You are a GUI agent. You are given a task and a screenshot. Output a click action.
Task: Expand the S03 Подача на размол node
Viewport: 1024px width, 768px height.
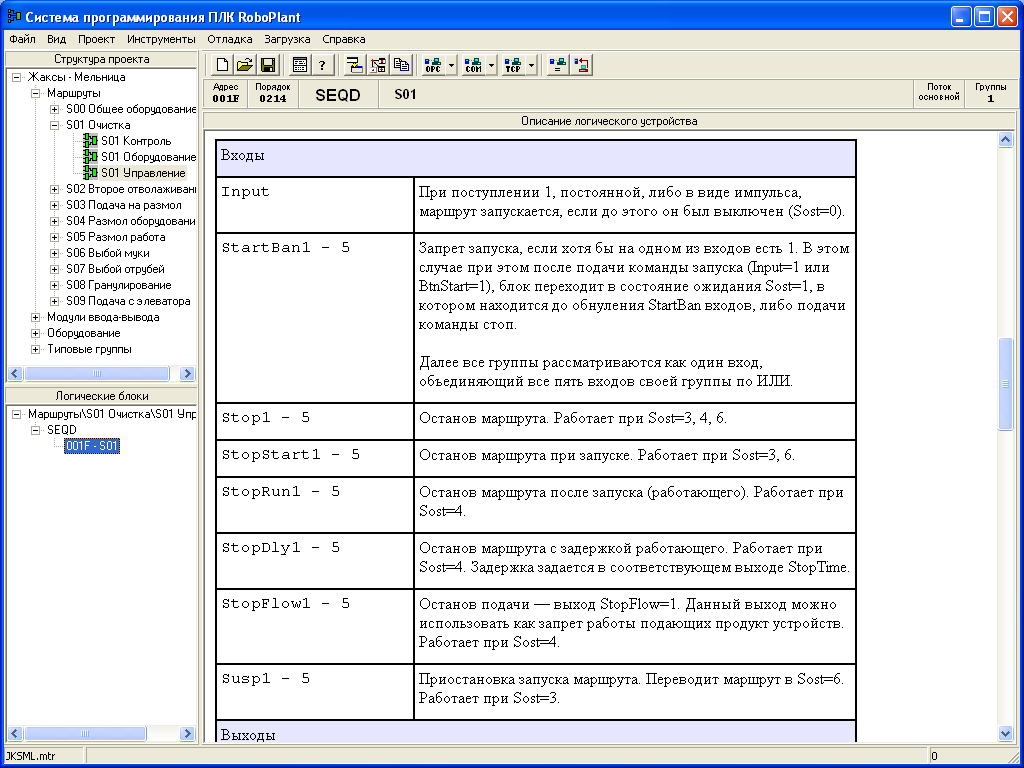55,205
